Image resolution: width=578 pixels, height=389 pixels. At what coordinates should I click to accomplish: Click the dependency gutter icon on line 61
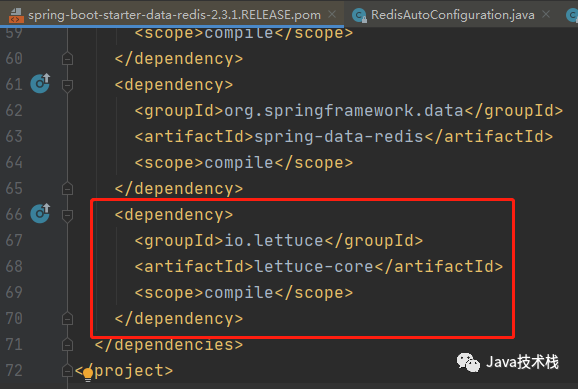click(40, 83)
